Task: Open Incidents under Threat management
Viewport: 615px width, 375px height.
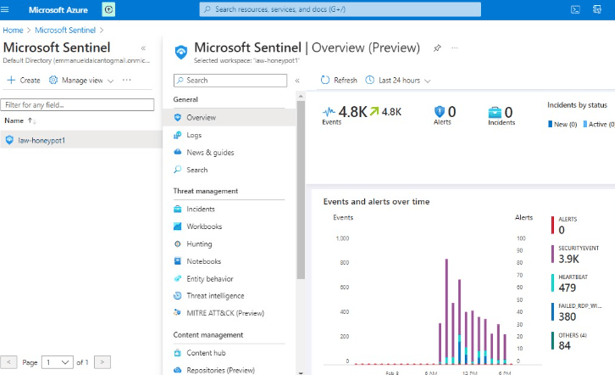Action: pos(200,209)
